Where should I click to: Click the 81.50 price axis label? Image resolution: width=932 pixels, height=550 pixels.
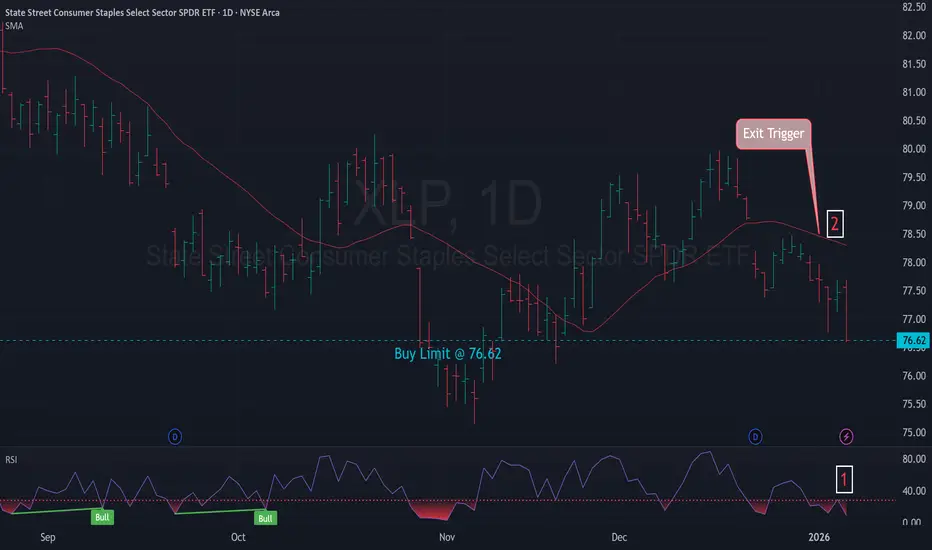point(914,64)
